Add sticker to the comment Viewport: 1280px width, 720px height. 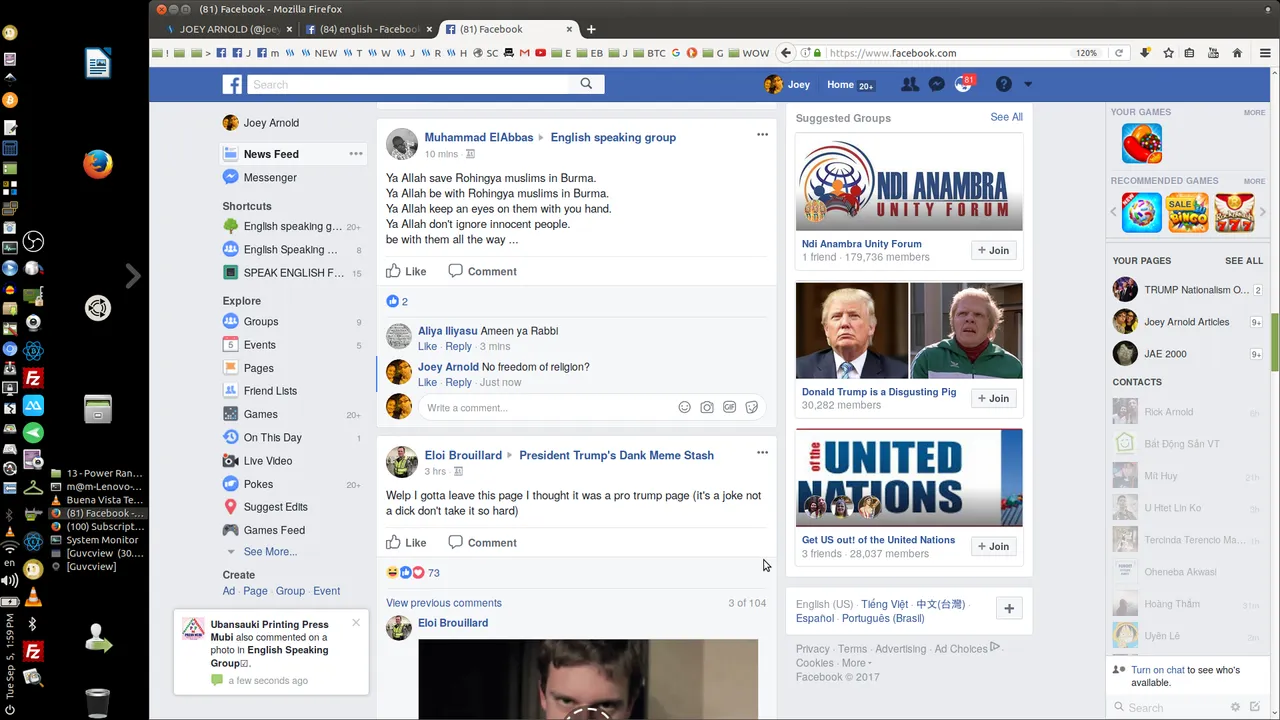coord(751,408)
